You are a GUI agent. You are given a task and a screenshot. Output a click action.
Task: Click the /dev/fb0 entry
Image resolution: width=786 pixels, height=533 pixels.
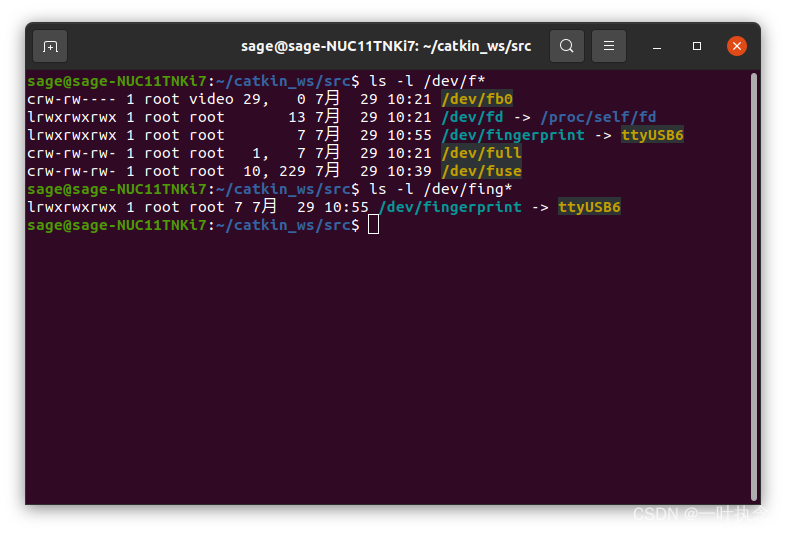(477, 99)
